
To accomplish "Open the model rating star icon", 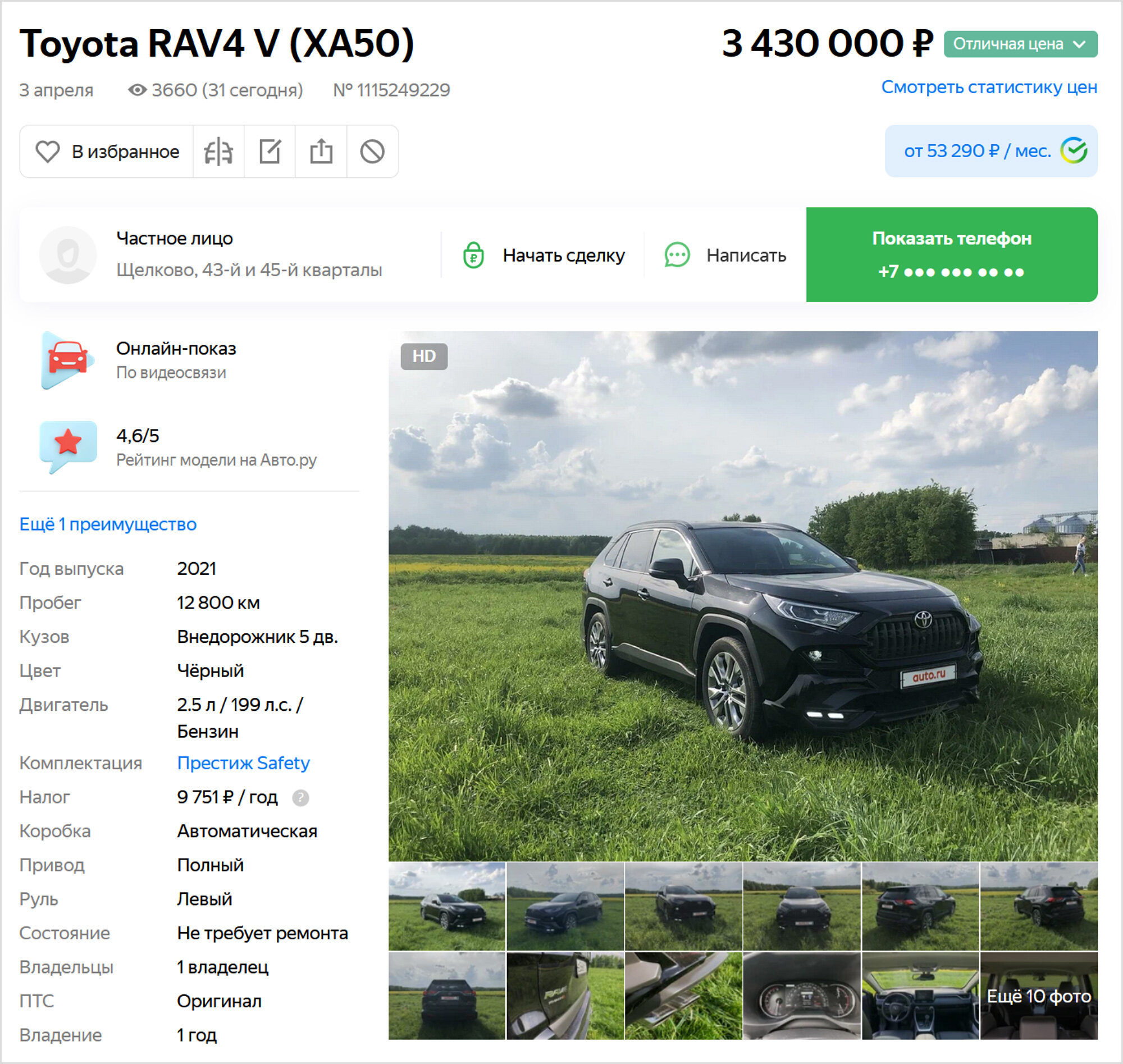I will point(67,446).
